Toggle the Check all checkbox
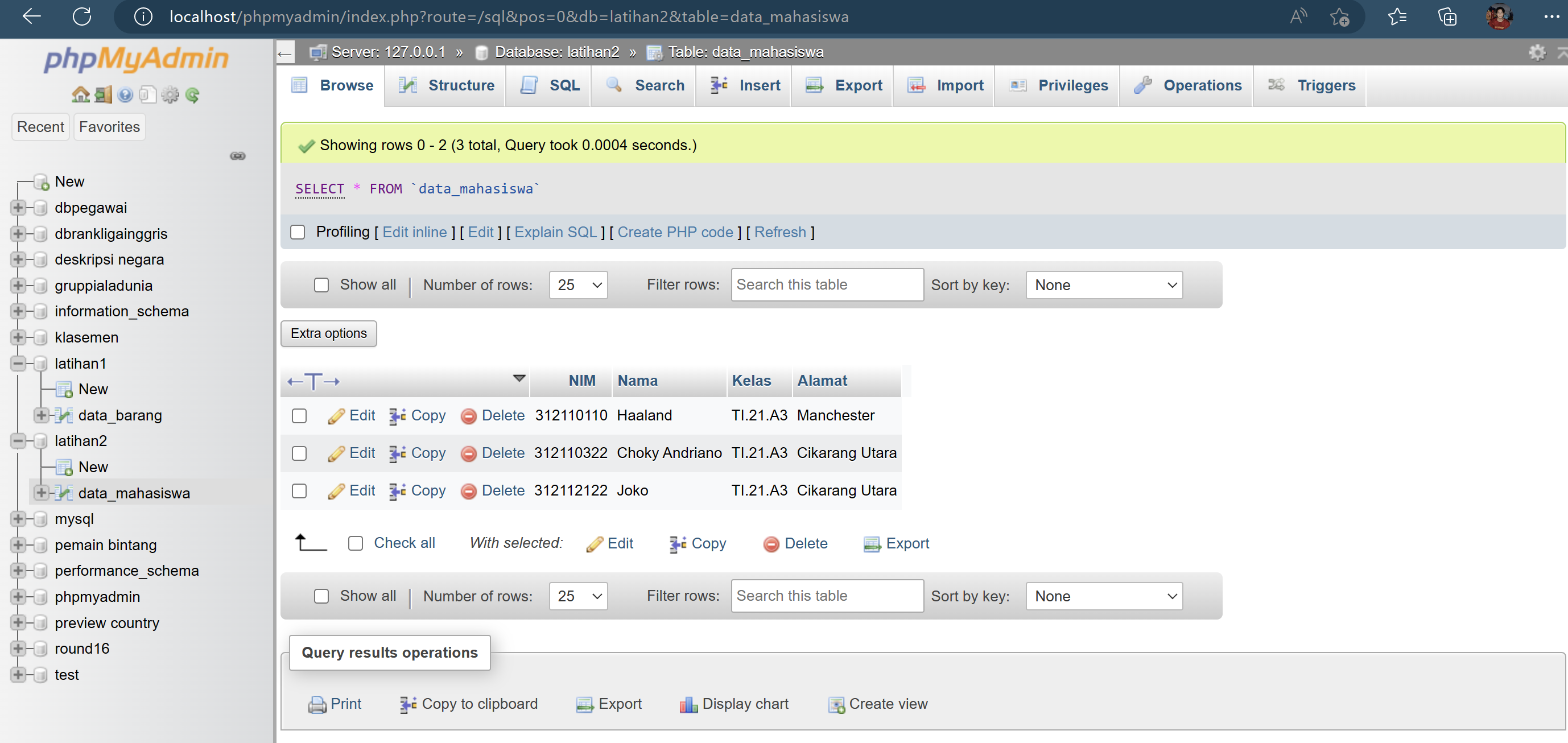 (356, 543)
